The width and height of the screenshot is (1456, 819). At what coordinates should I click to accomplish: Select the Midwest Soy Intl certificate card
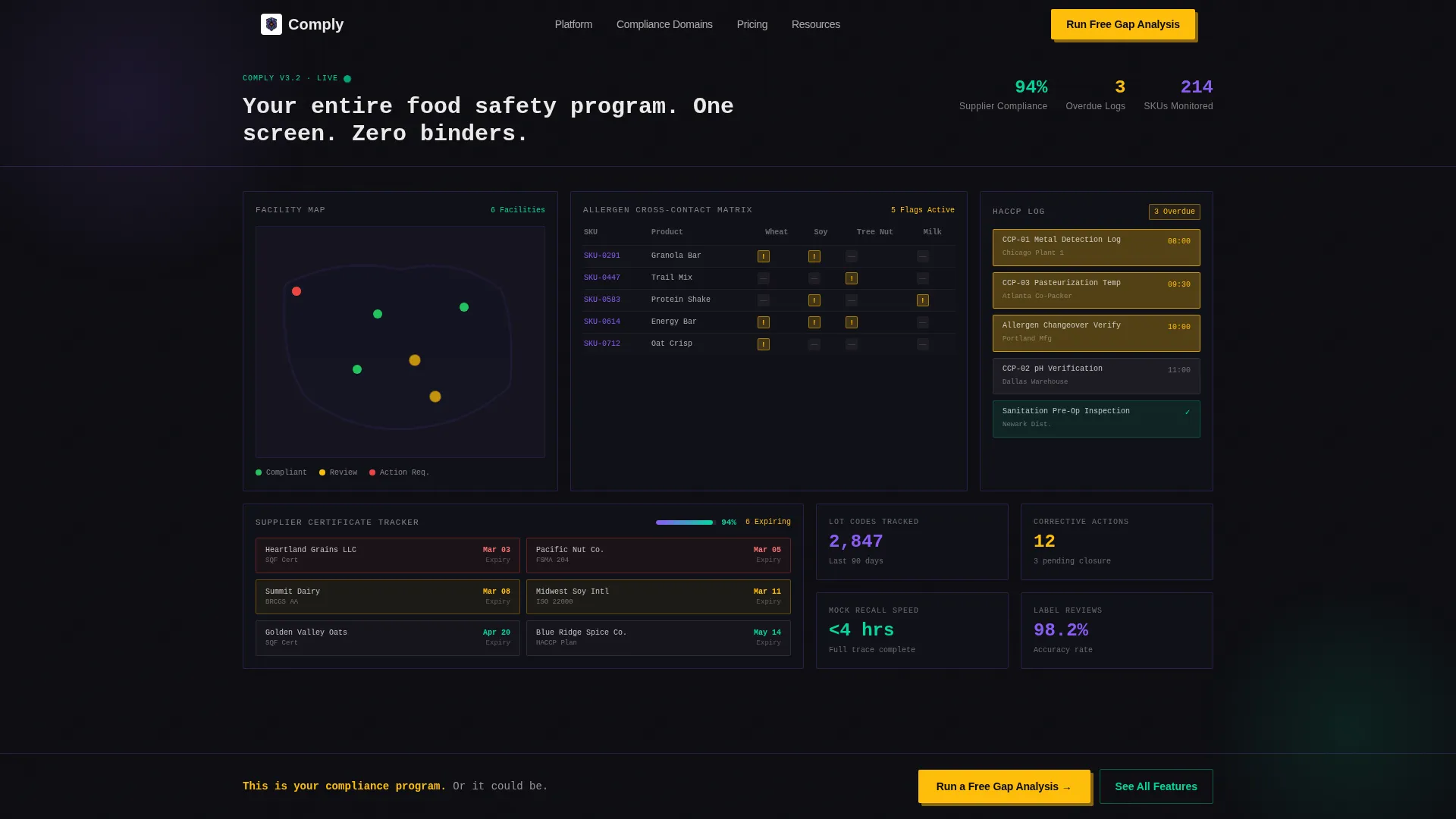(658, 597)
